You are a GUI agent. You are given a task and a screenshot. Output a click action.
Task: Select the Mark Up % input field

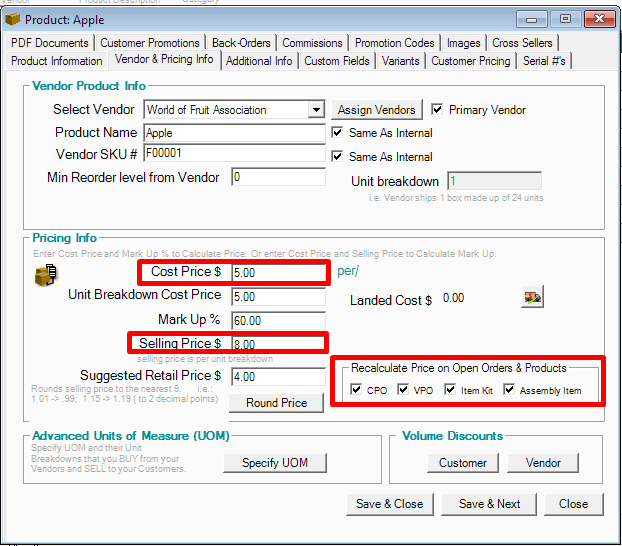pos(277,320)
